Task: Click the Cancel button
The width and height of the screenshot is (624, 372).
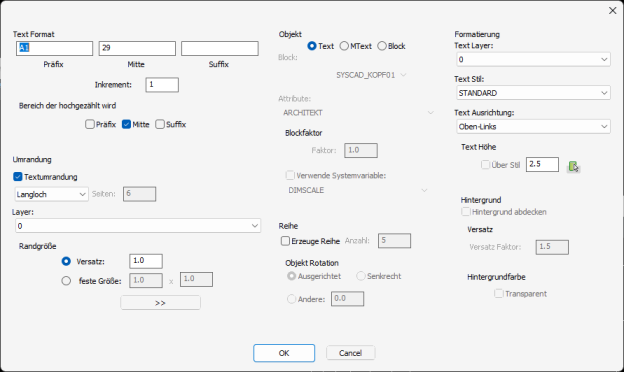Action: pos(351,353)
